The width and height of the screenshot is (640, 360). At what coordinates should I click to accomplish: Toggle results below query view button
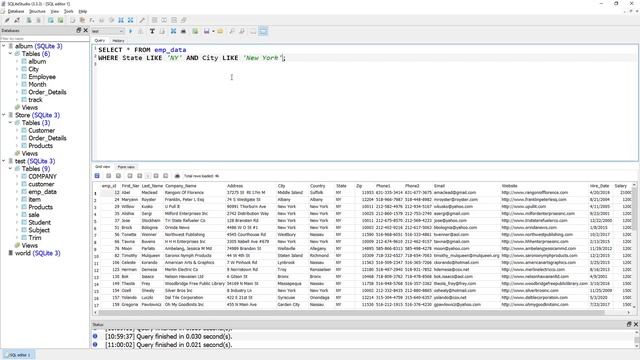263,31
